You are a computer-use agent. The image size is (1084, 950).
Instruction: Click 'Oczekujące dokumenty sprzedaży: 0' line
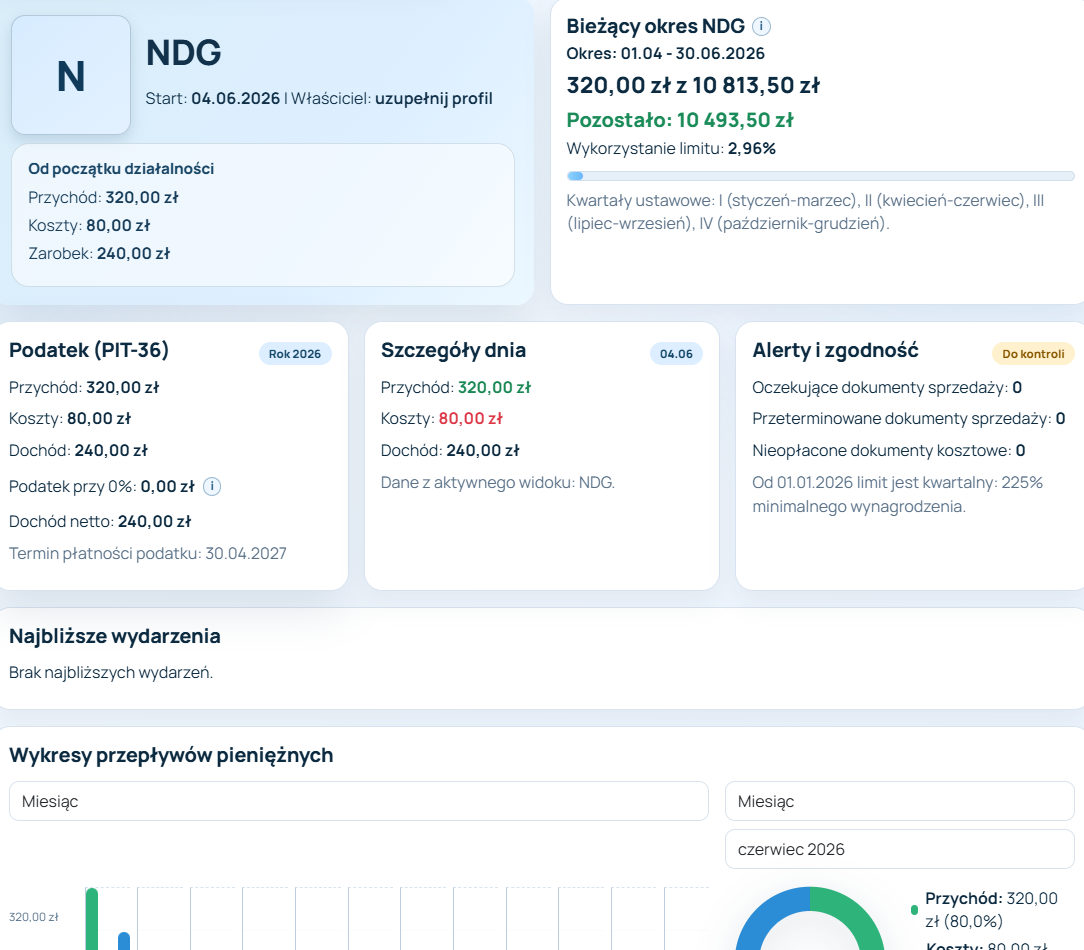887,387
